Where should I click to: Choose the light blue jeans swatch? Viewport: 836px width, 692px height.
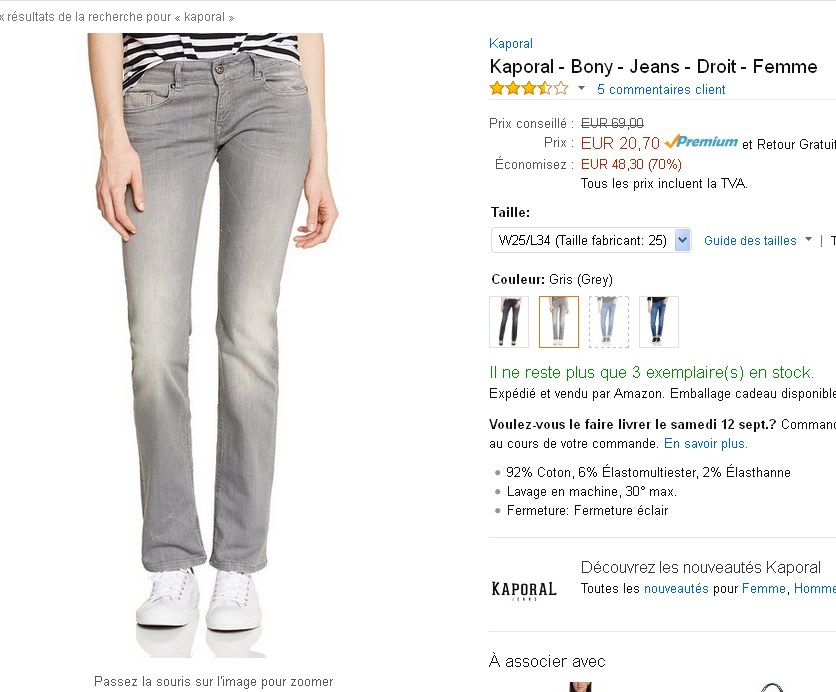tap(609, 322)
